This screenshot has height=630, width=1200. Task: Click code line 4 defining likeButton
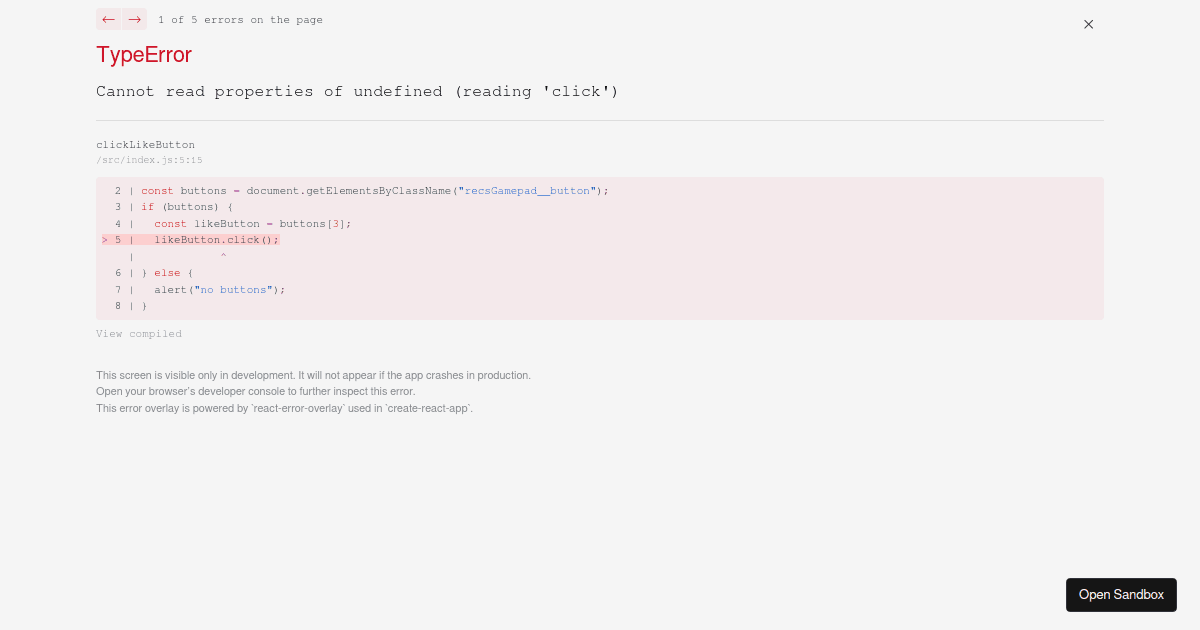pyautogui.click(x=250, y=224)
